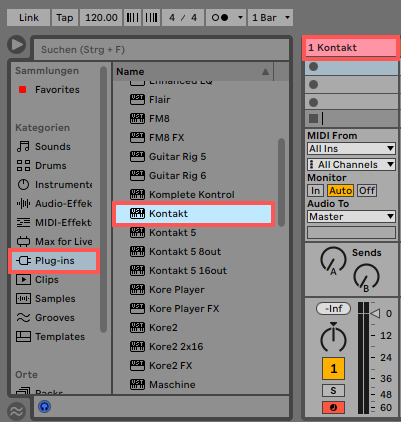Set Monitor to Off
The width and height of the screenshot is (401, 422).
[367, 191]
